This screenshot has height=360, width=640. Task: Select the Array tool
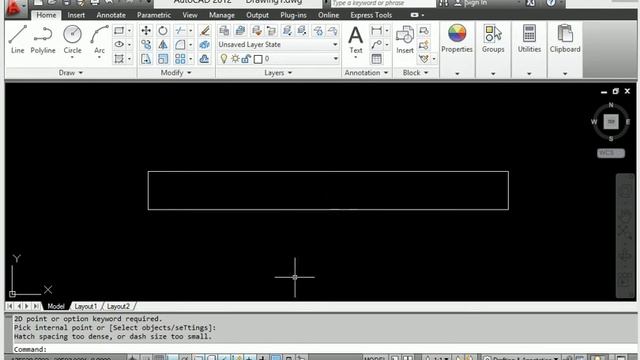pos(180,58)
